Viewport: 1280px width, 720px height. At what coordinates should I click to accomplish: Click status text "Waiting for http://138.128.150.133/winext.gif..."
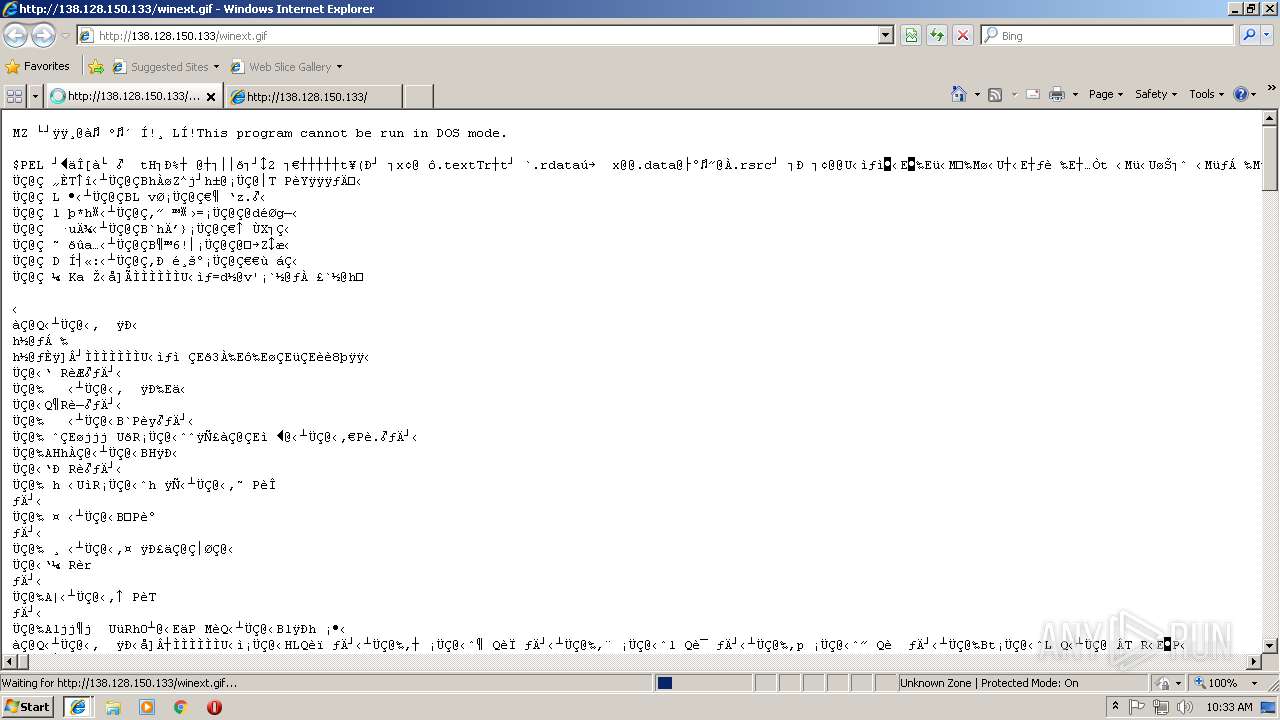pos(119,683)
